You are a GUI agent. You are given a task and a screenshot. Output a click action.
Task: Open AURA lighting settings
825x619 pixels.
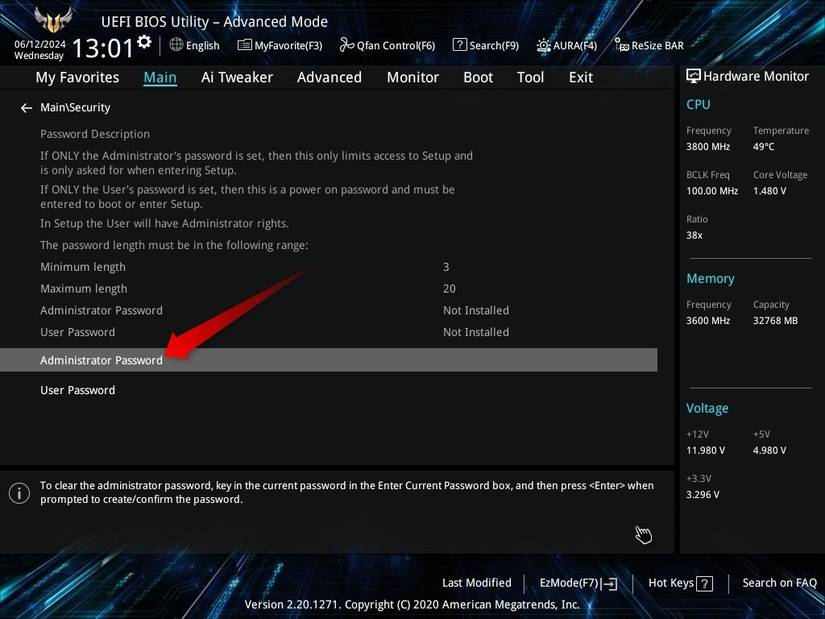[566, 45]
